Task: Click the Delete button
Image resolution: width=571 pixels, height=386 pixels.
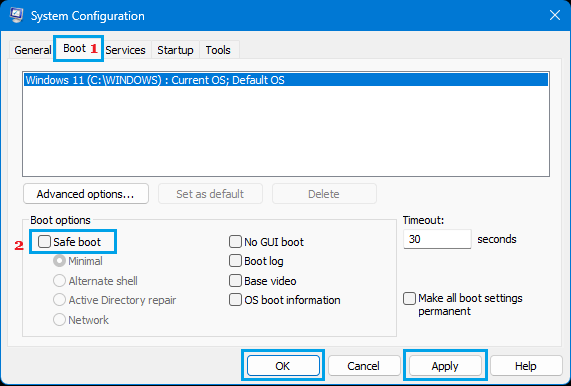Action: 324,194
